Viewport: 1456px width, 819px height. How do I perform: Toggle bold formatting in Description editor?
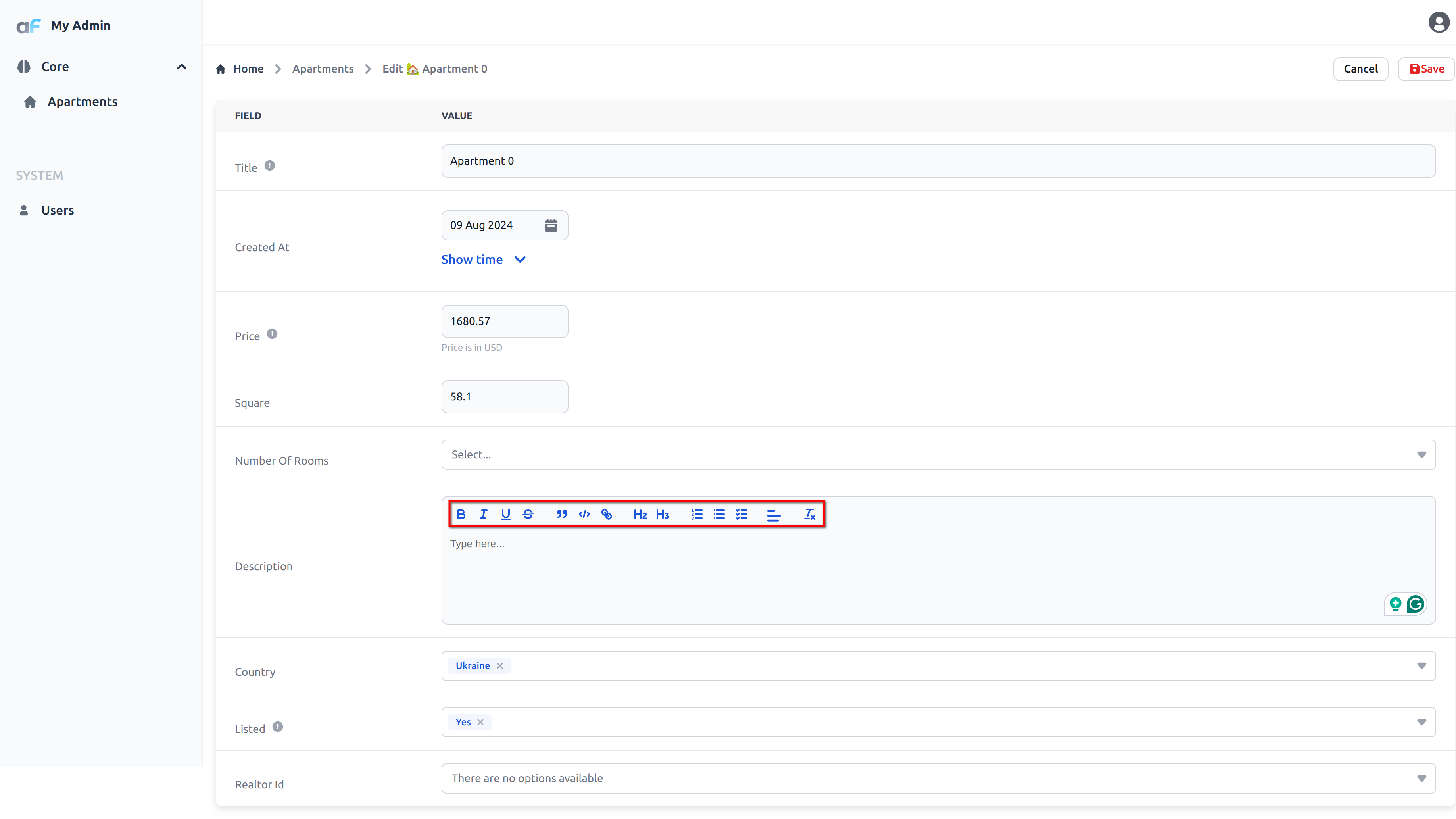coord(461,514)
